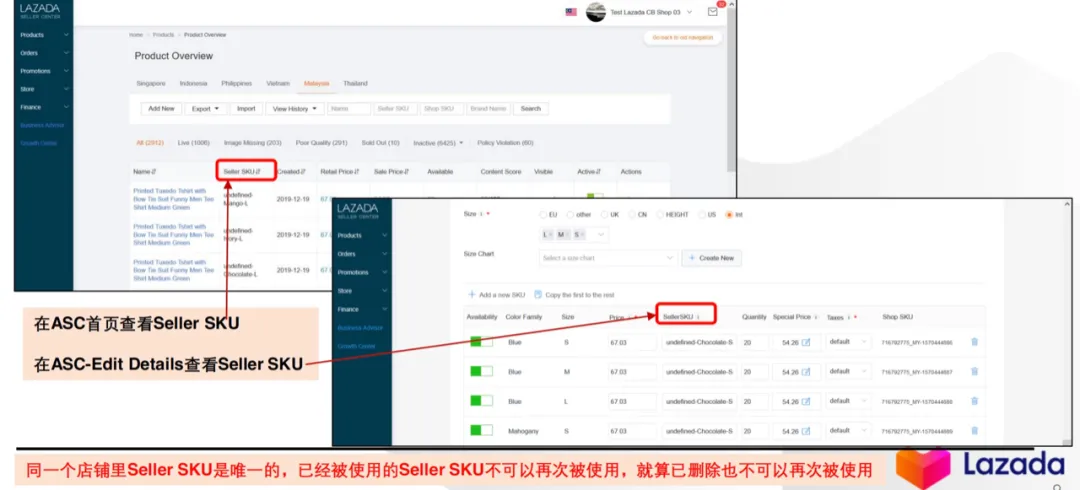Select the UK size radio button
This screenshot has height=490, width=1080.
coord(604,214)
